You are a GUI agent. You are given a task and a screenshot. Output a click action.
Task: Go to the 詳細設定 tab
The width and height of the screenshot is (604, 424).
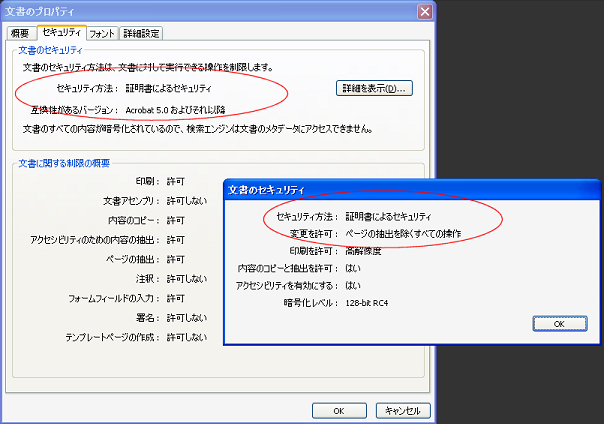(142, 33)
